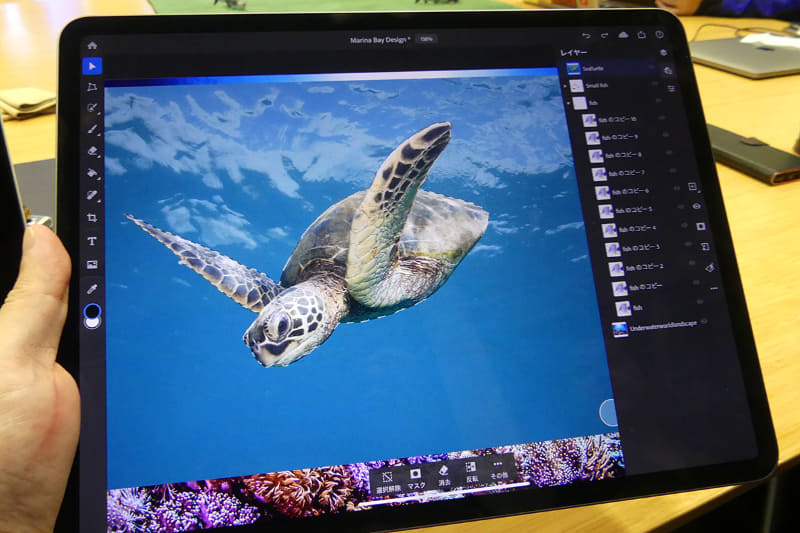Open the Share export icon
The image size is (800, 533).
(641, 34)
